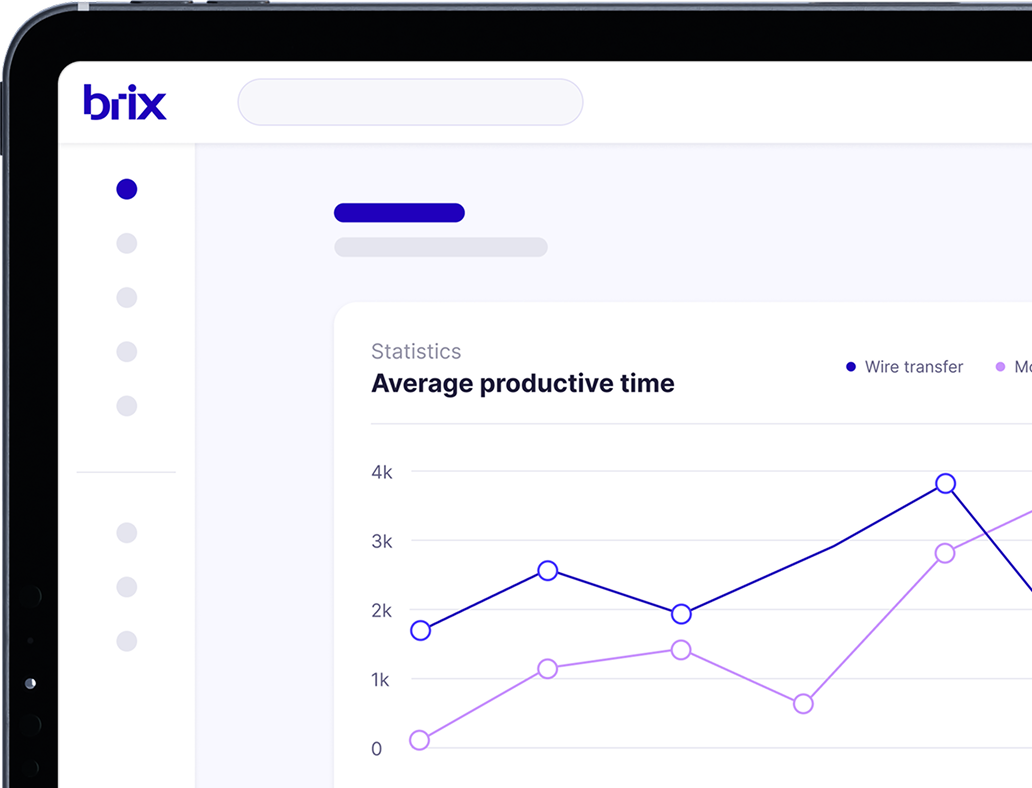Image resolution: width=1032 pixels, height=788 pixels.
Task: Click the blue pill-shaped title placeholder
Action: (400, 213)
